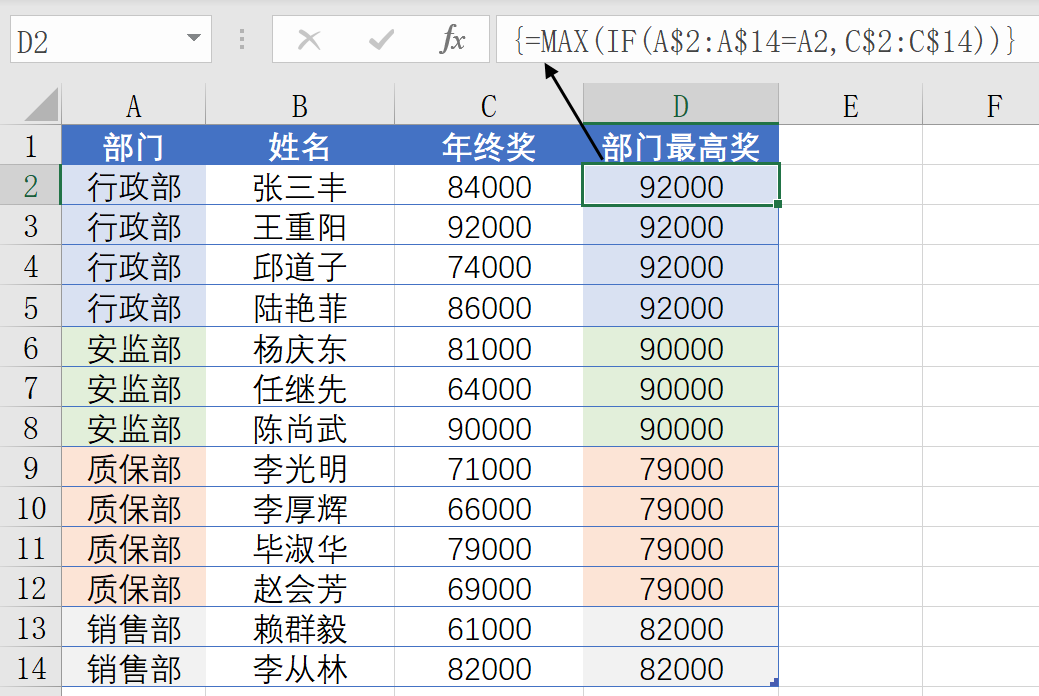The image size is (1039, 696).
Task: Click the formula bar resize handle dots
Action: click(x=241, y=41)
